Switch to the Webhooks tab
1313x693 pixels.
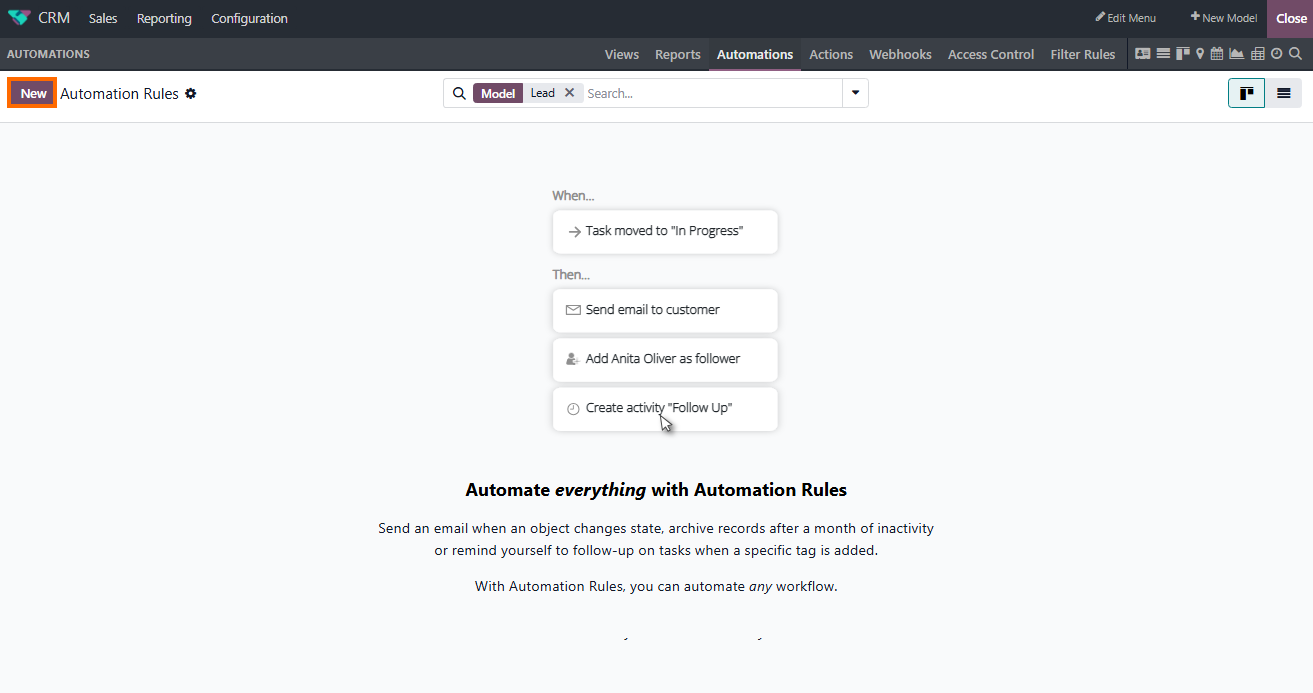point(900,54)
